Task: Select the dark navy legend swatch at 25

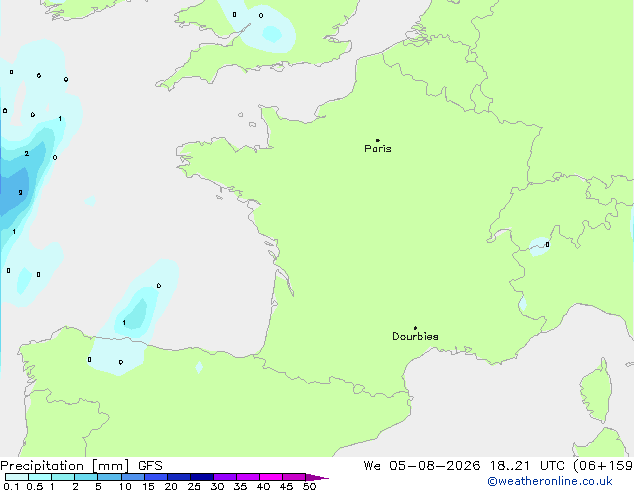Action: 202,477
